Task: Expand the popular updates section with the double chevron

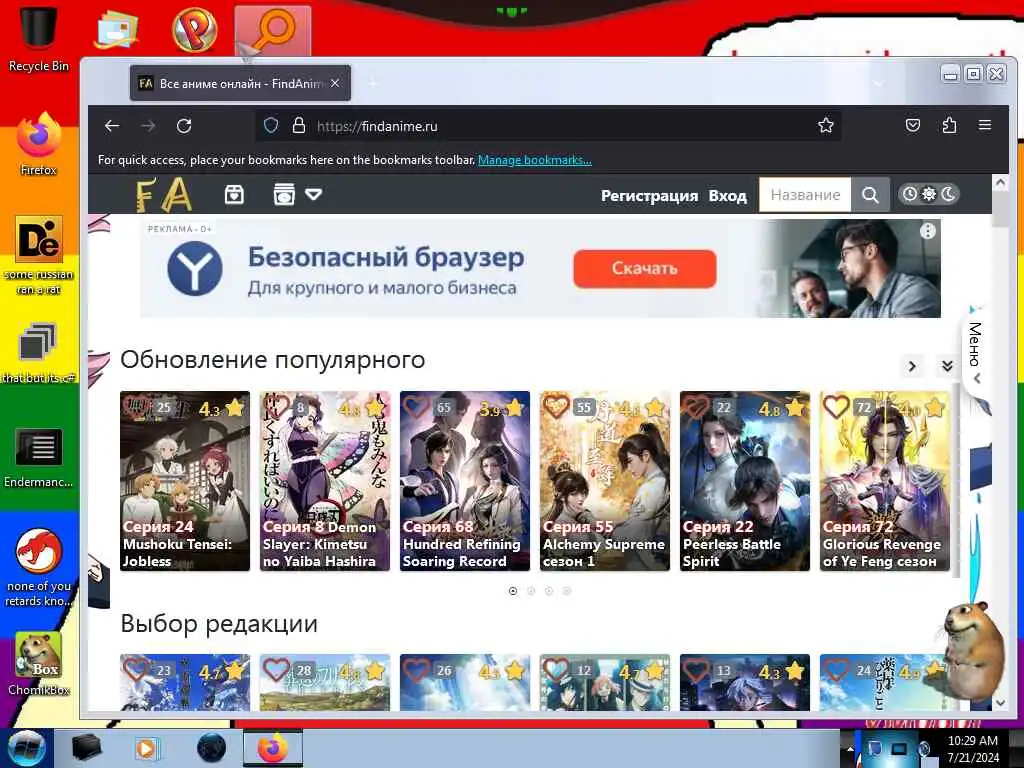Action: tap(947, 366)
